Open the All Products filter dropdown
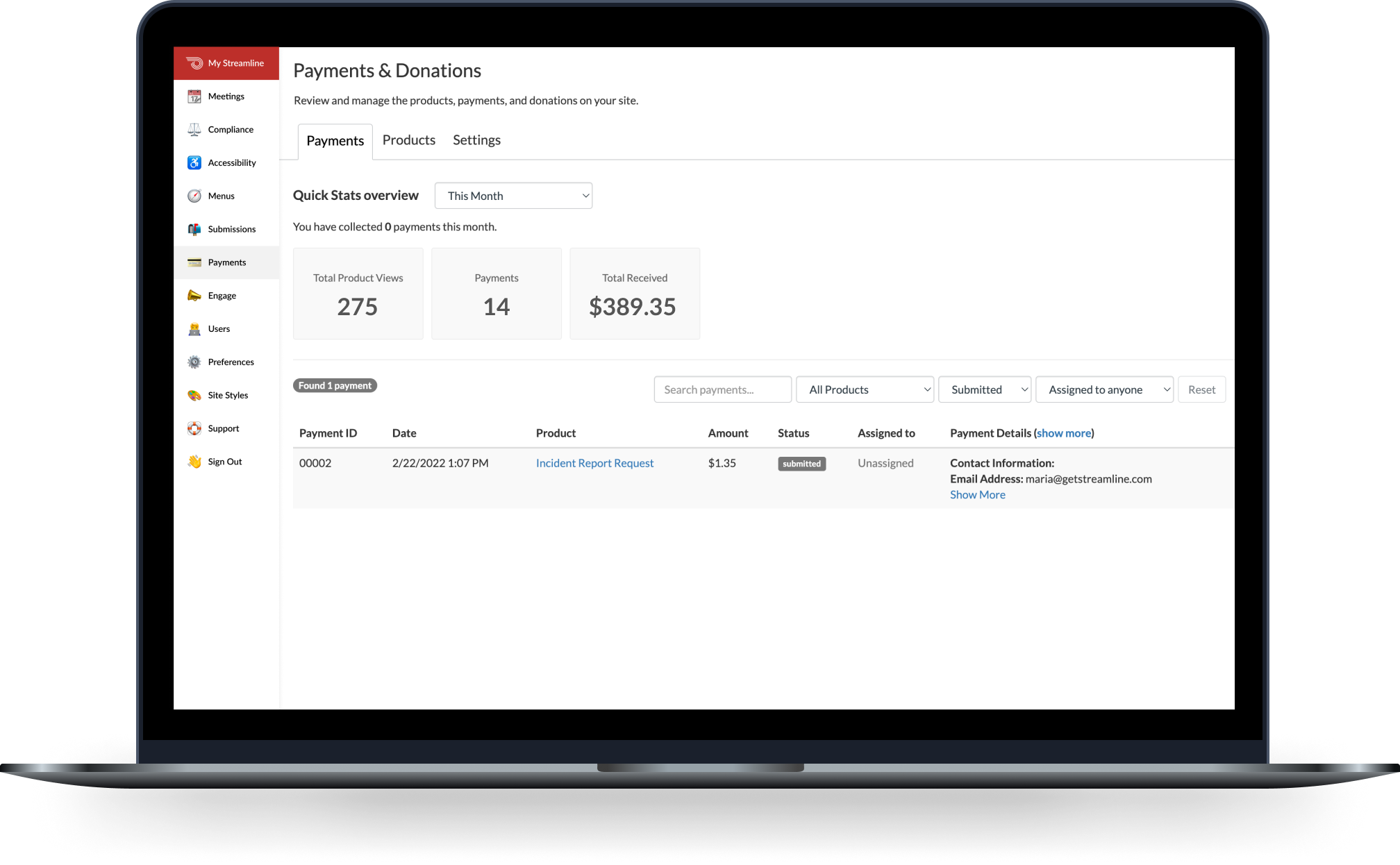Image resolution: width=1400 pixels, height=865 pixels. click(865, 389)
